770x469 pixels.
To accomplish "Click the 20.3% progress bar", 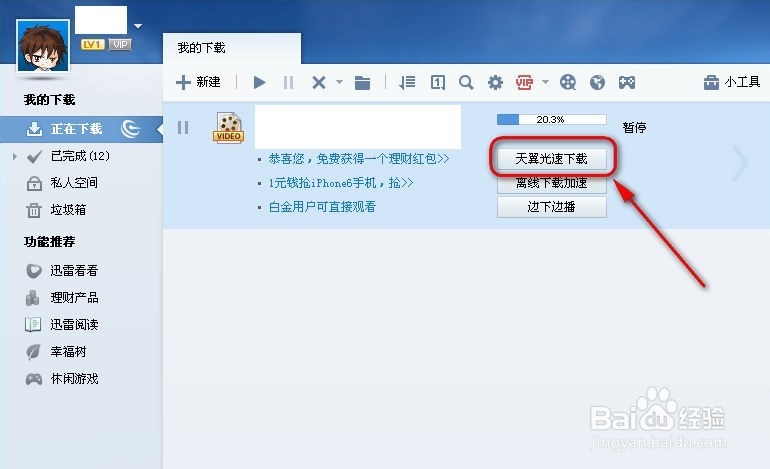I will (551, 119).
